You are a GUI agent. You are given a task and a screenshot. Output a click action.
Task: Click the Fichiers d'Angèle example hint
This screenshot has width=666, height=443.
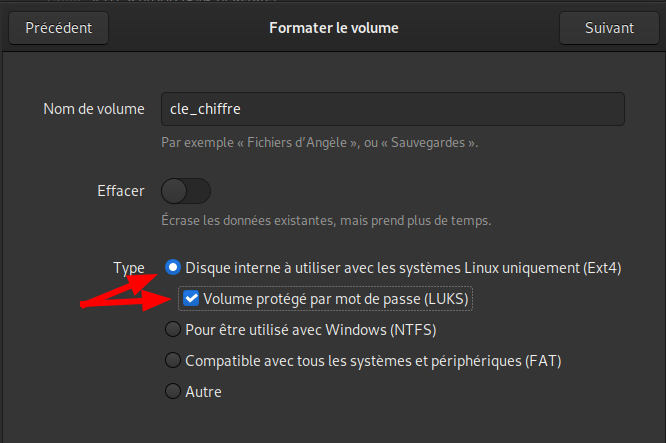pos(319,143)
